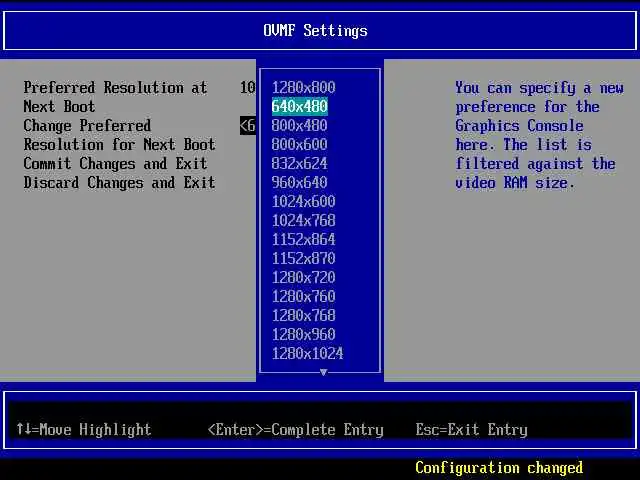Click the OVMF Settings title
Screen dimensions: 640x480
point(315,31)
